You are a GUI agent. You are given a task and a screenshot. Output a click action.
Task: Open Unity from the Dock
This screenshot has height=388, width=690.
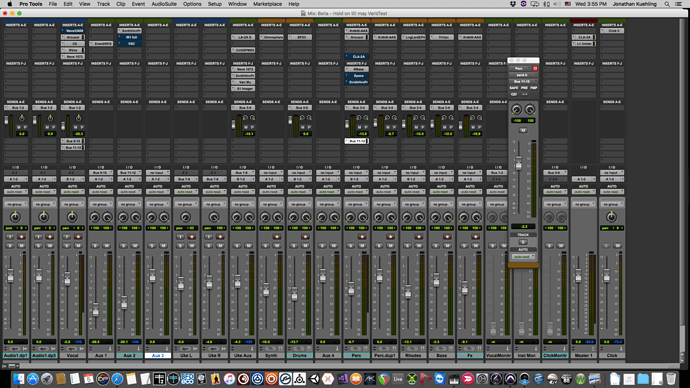tap(314, 379)
